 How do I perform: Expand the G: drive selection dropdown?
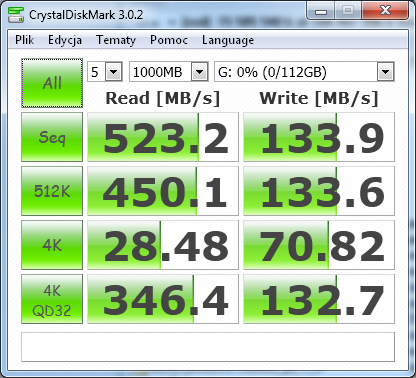(x=386, y=72)
